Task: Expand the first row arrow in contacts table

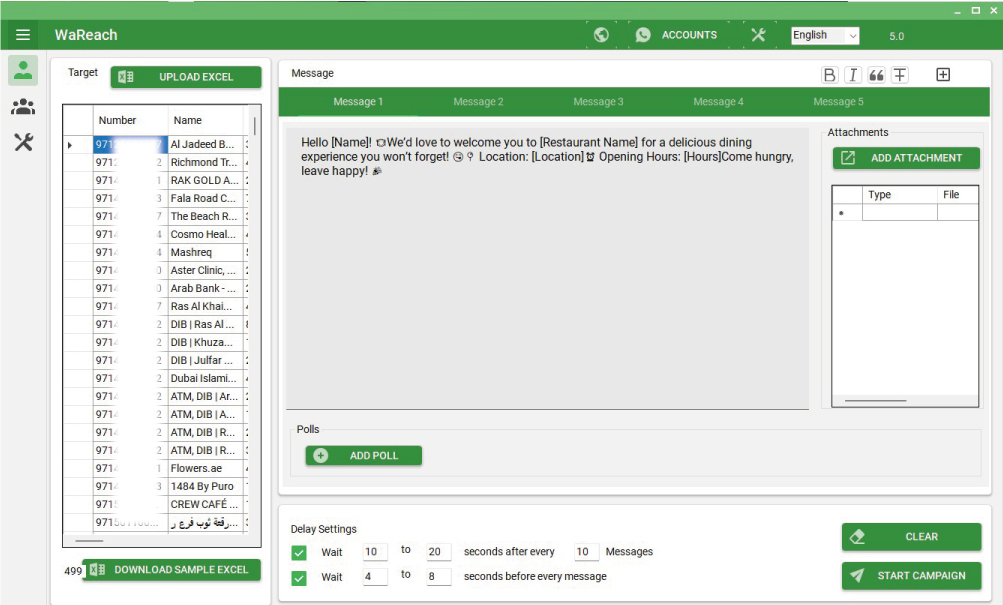Action: 70,145
